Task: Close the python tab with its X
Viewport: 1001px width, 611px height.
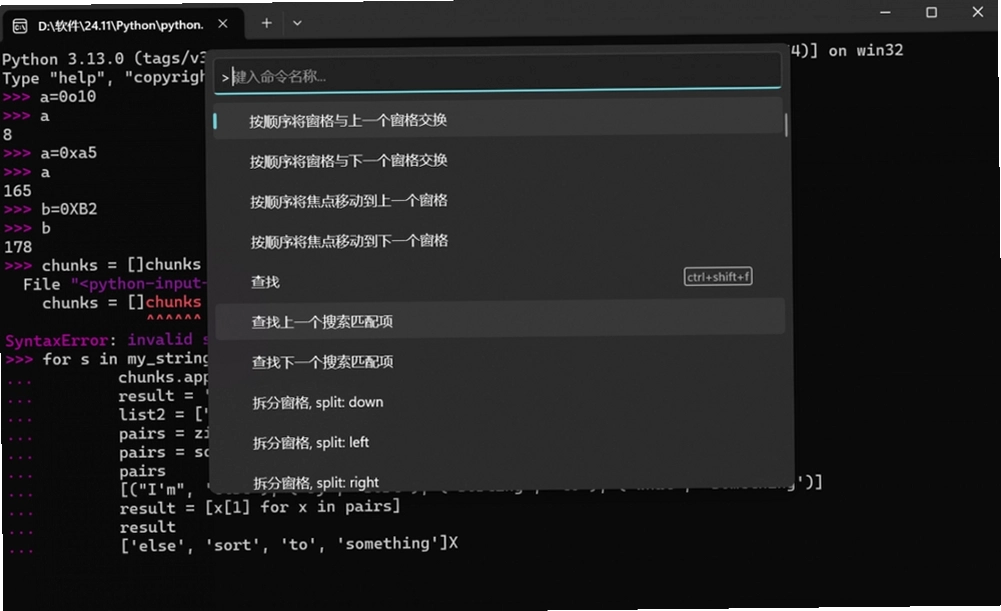Action: pyautogui.click(x=223, y=24)
